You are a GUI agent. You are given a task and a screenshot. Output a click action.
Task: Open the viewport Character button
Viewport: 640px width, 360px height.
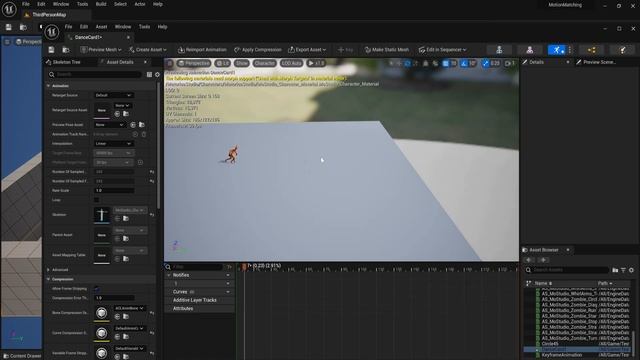point(264,63)
